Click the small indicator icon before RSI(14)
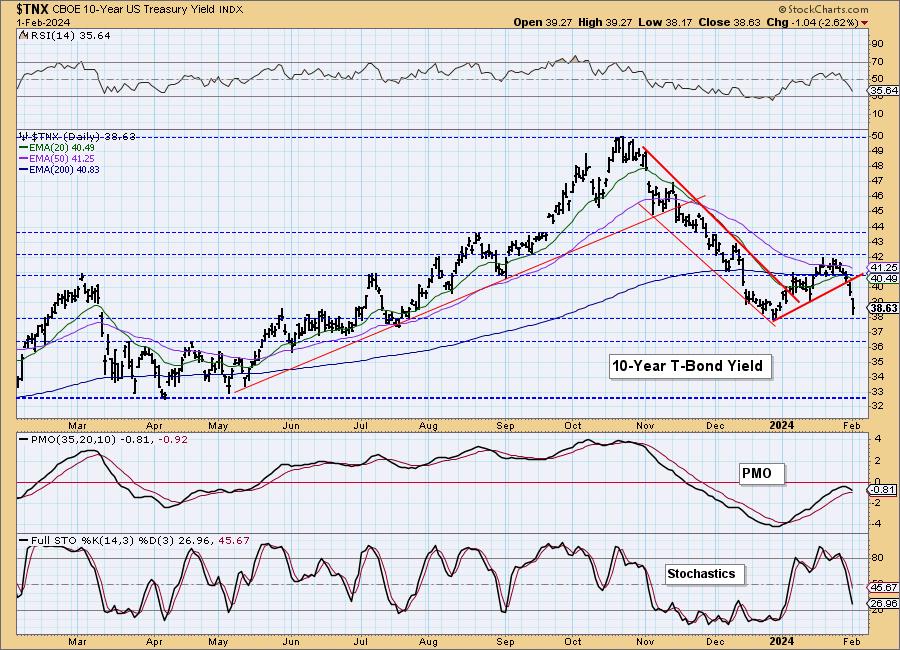This screenshot has width=900, height=650. coord(23,35)
